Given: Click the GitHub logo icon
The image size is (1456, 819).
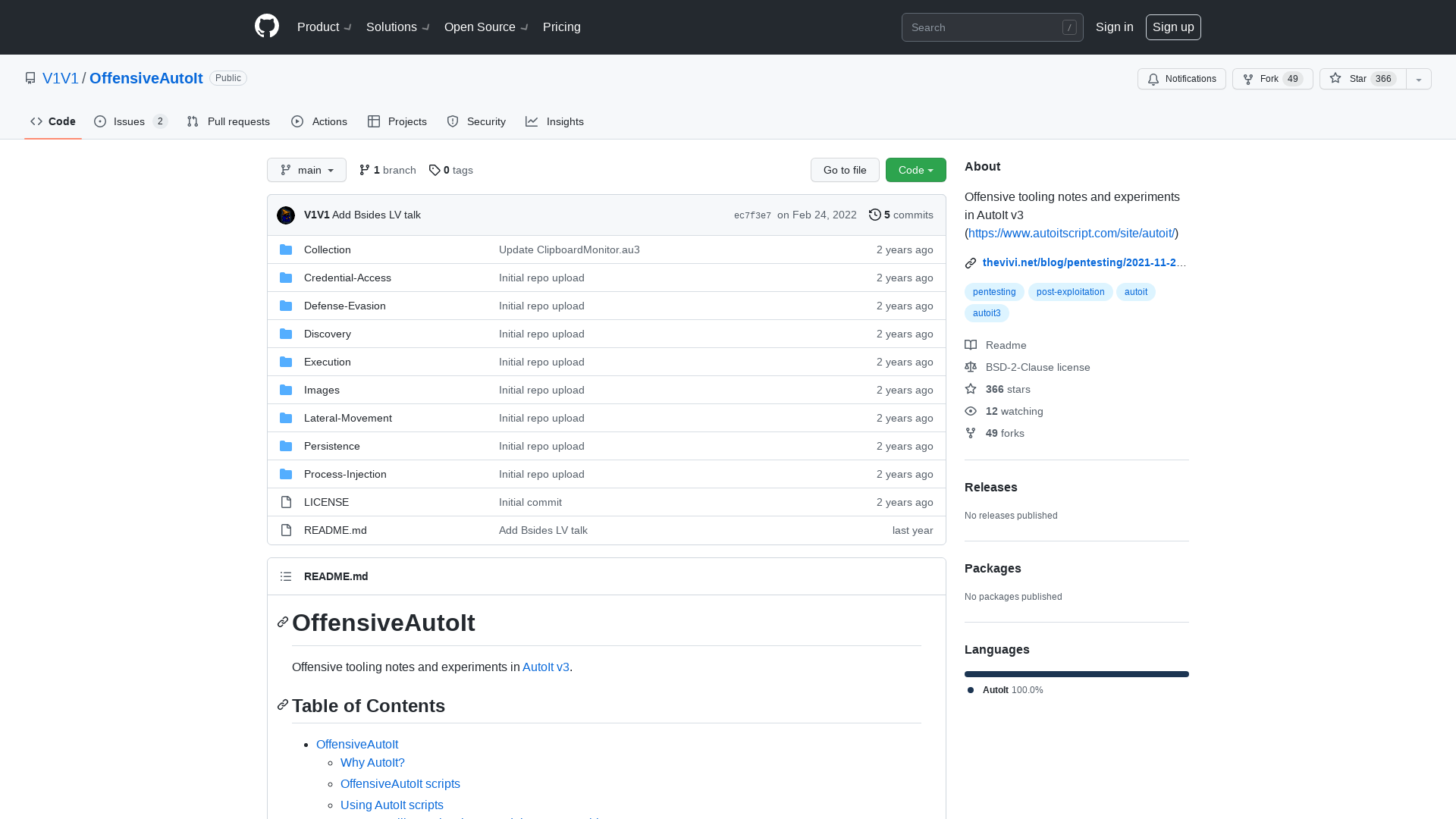Looking at the screenshot, I should 267,27.
